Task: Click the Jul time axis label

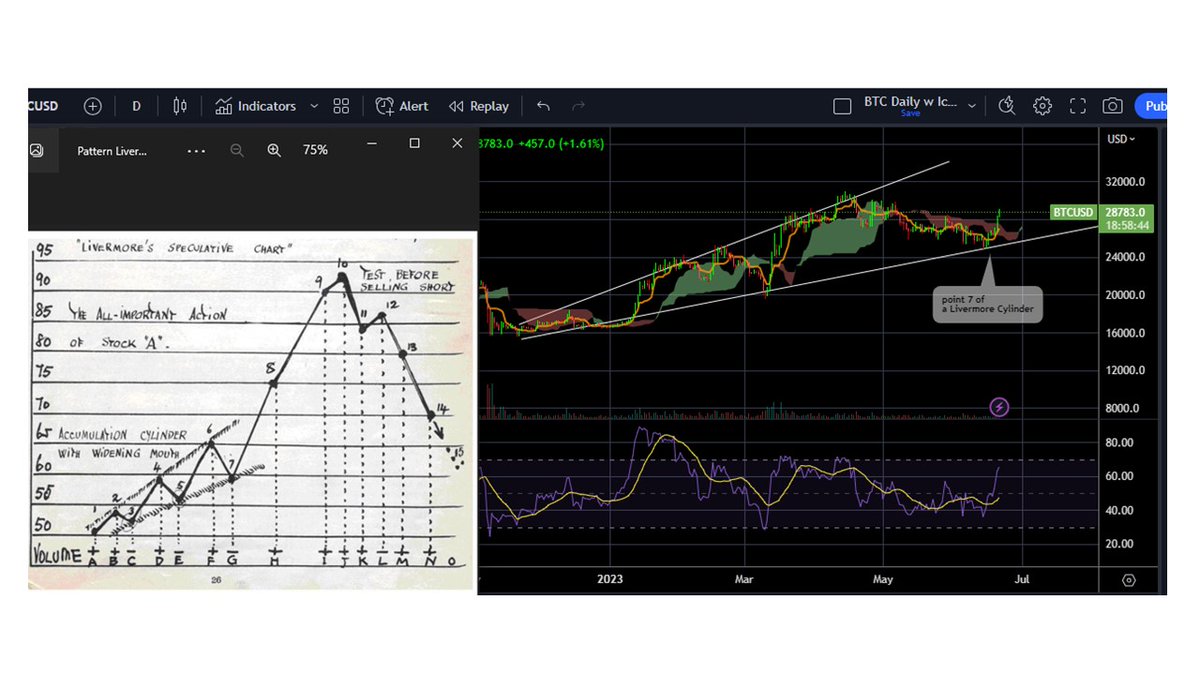Action: [x=1020, y=579]
